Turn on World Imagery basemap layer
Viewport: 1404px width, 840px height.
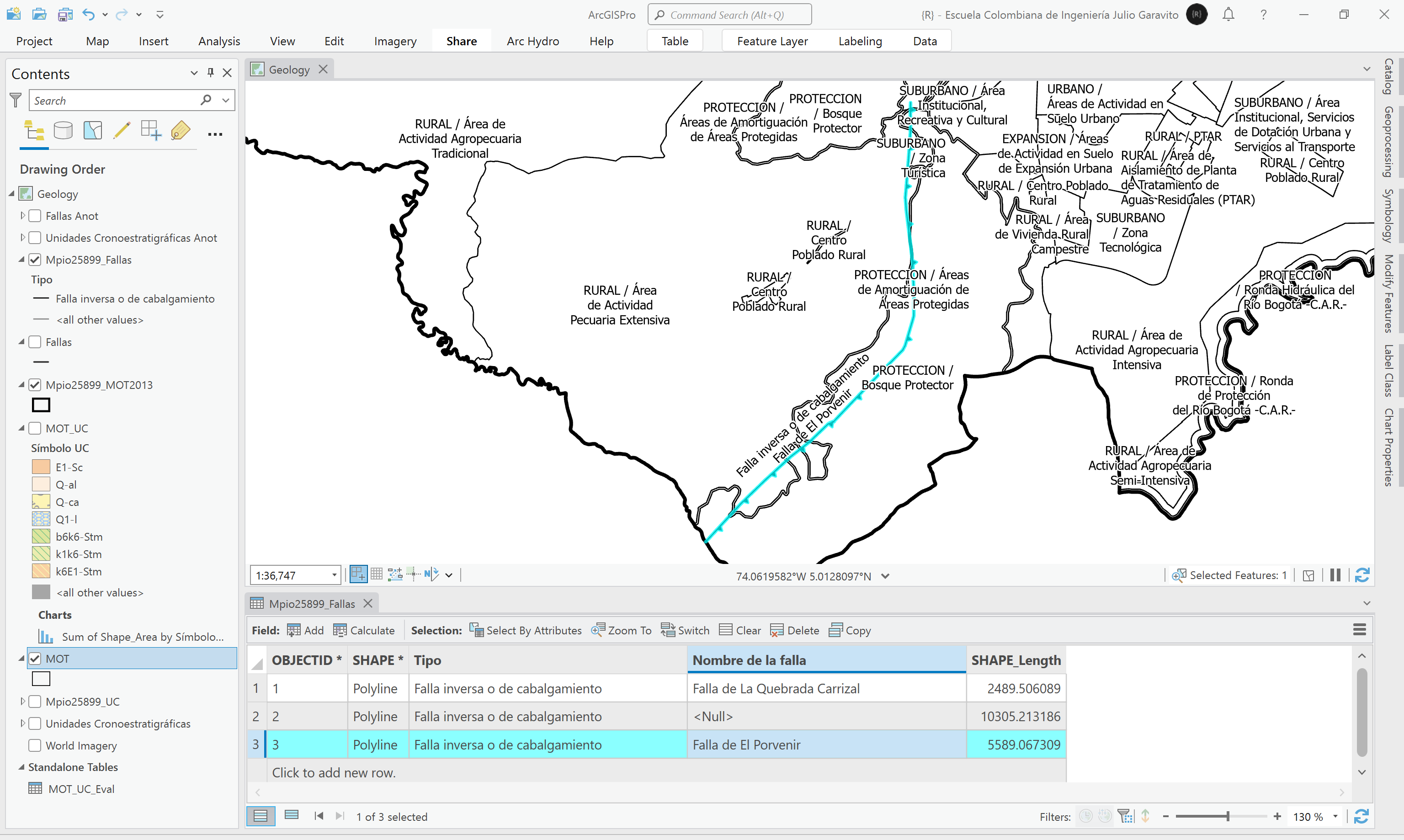(35, 745)
